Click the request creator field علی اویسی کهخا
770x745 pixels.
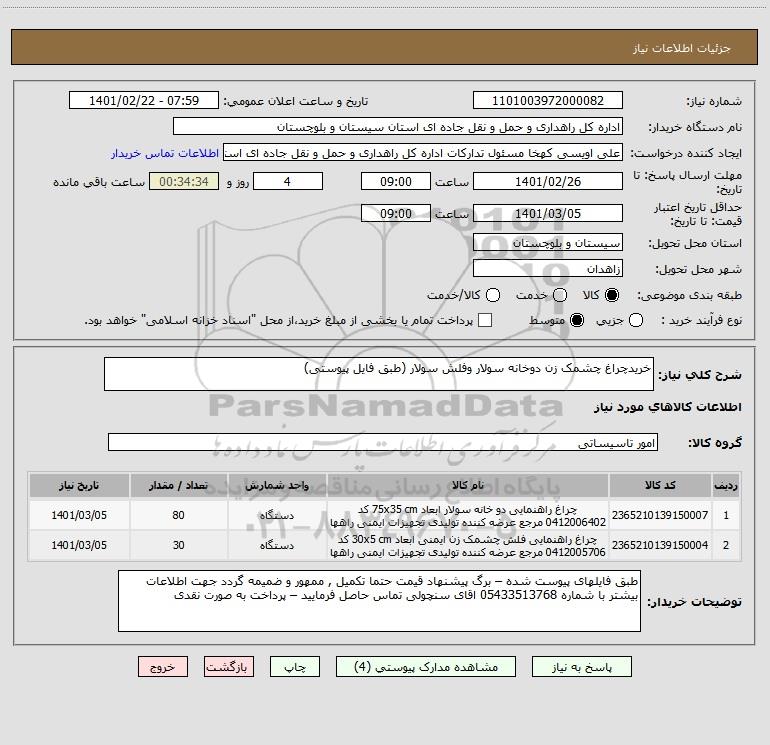(423, 153)
